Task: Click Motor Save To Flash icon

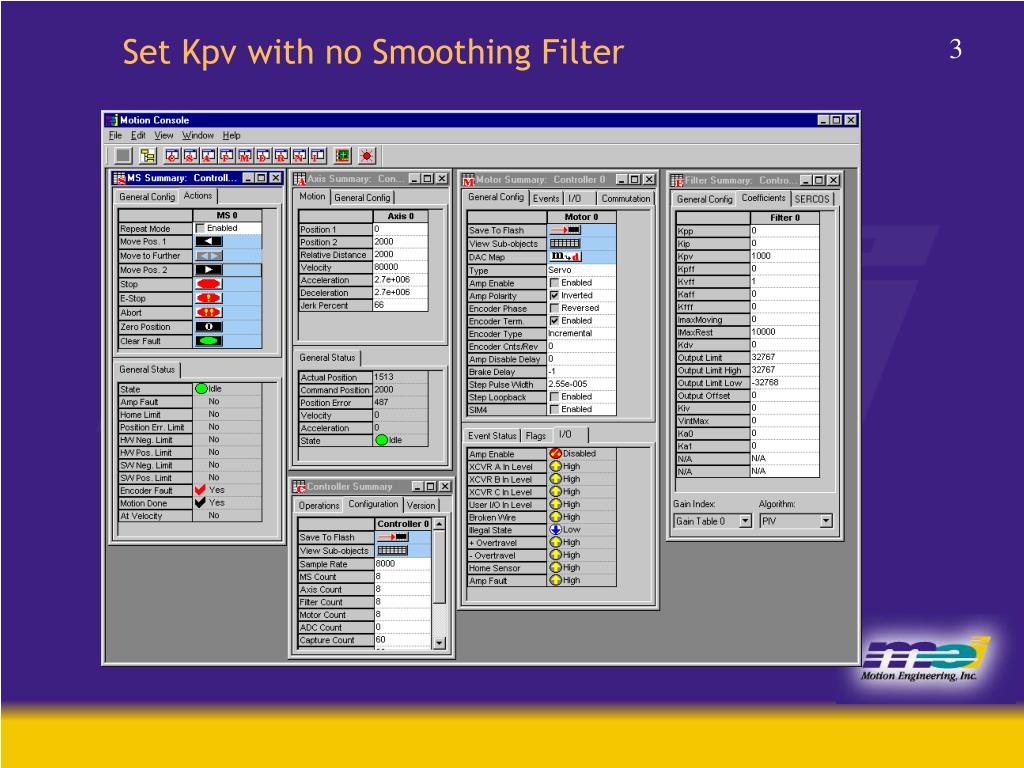Action: point(565,230)
